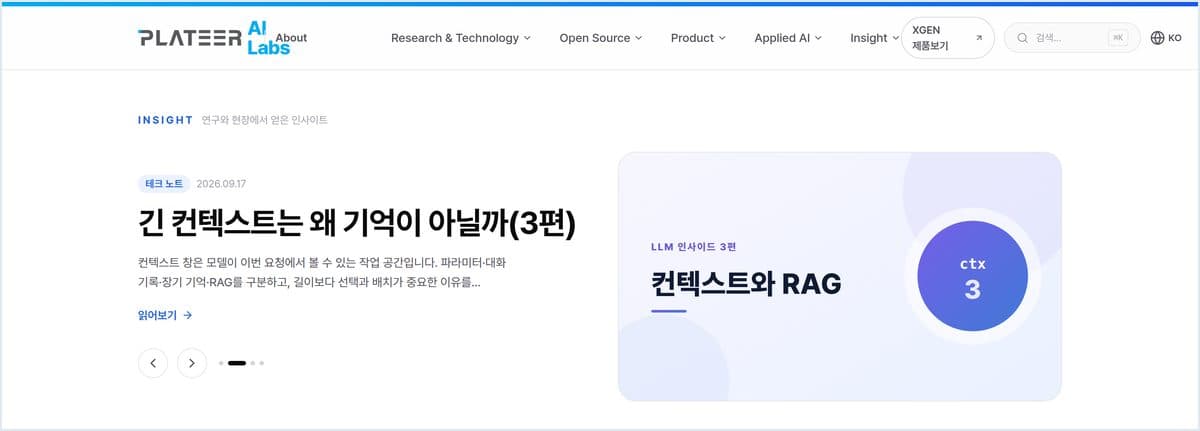The image size is (1200, 431).
Task: Select the third carousel indicator dot
Action: click(x=253, y=363)
